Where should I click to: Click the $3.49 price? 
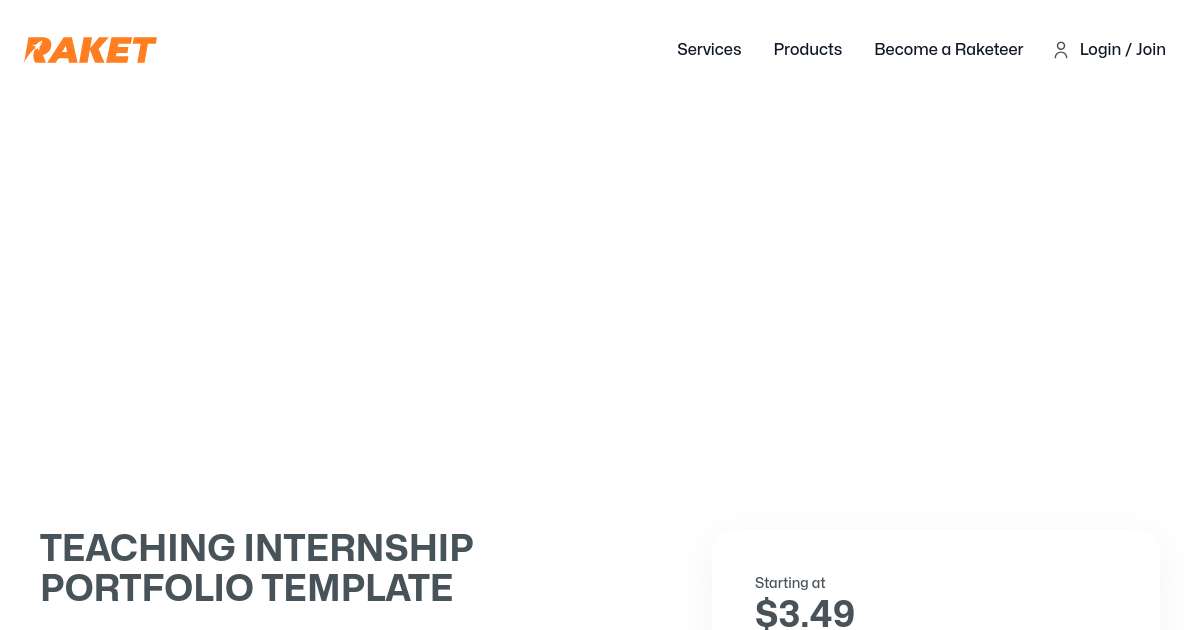[805, 613]
